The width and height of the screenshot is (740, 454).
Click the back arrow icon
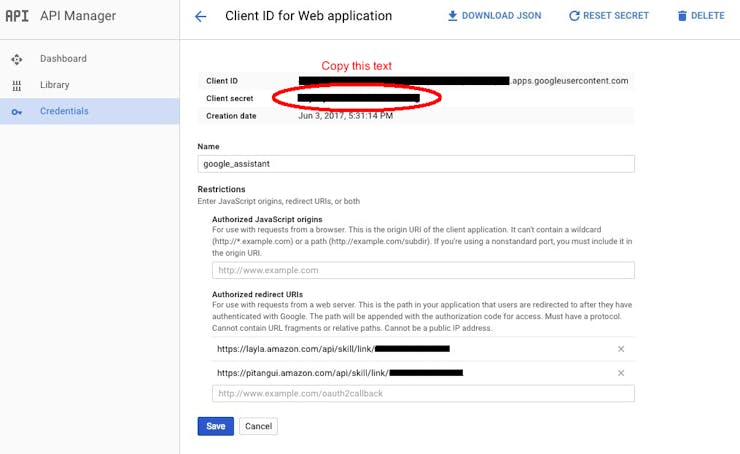coord(201,17)
